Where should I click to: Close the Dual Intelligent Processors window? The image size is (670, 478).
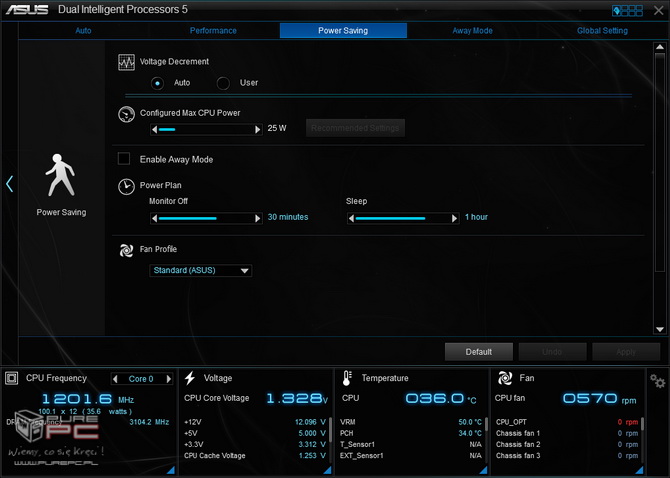tap(658, 10)
